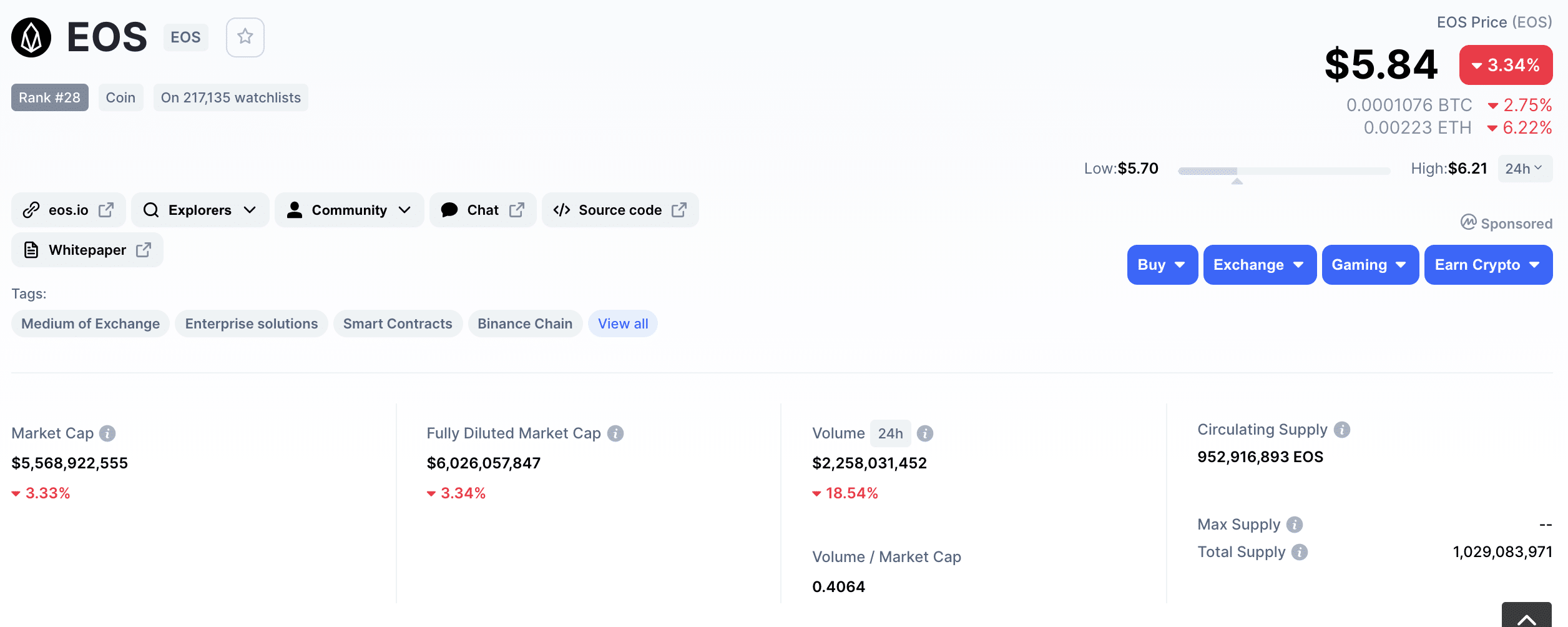Click the Market Cap info icon
Screen dimensions: 1568x627
pyautogui.click(x=107, y=433)
